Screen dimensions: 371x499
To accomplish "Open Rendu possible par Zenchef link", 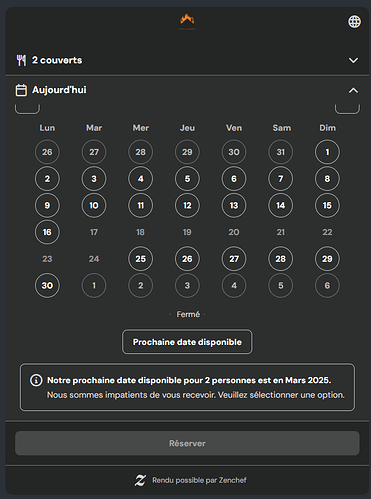I will pos(199,480).
